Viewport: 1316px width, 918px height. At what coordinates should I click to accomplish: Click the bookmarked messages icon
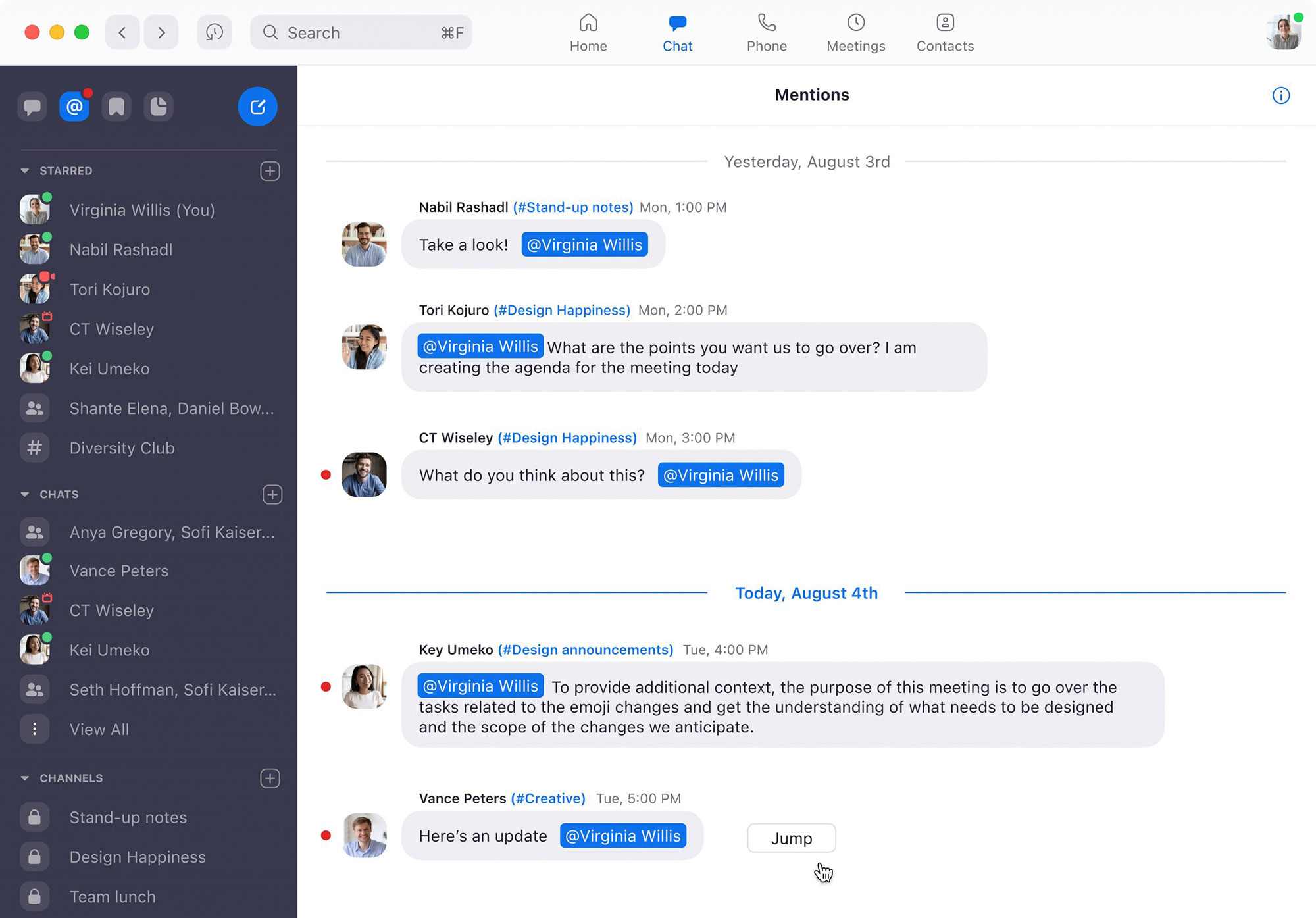pyautogui.click(x=116, y=107)
